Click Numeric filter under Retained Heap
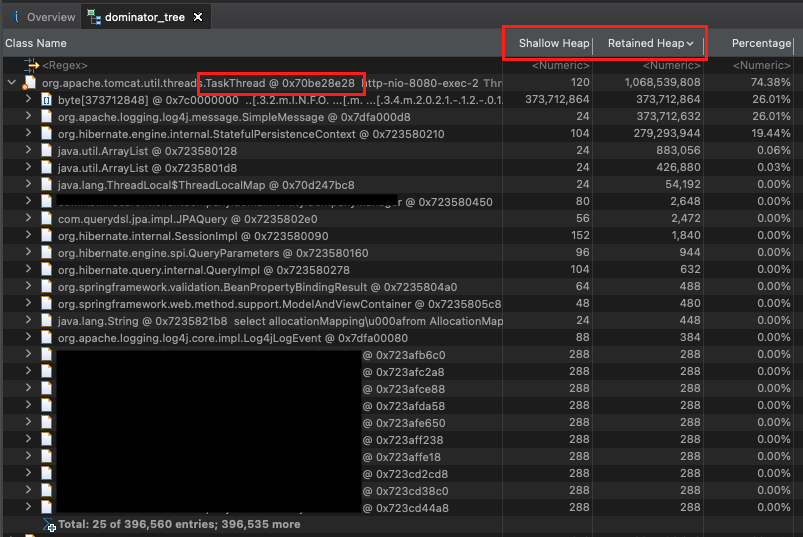This screenshot has height=537, width=803. [671, 66]
